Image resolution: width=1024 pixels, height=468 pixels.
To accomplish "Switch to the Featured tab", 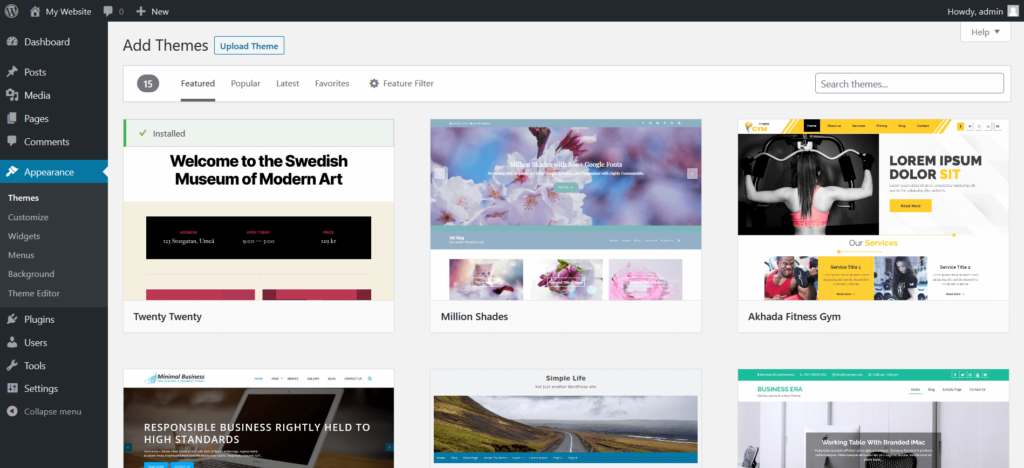I will pyautogui.click(x=198, y=84).
